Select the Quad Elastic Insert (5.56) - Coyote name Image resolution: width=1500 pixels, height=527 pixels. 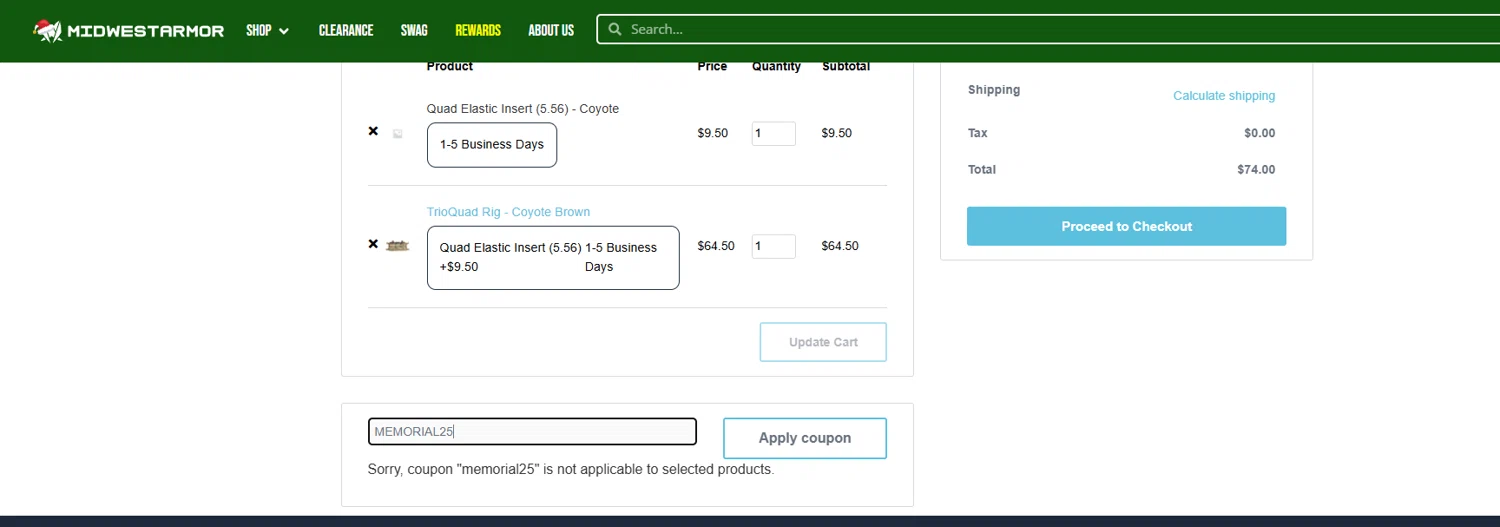(x=523, y=109)
